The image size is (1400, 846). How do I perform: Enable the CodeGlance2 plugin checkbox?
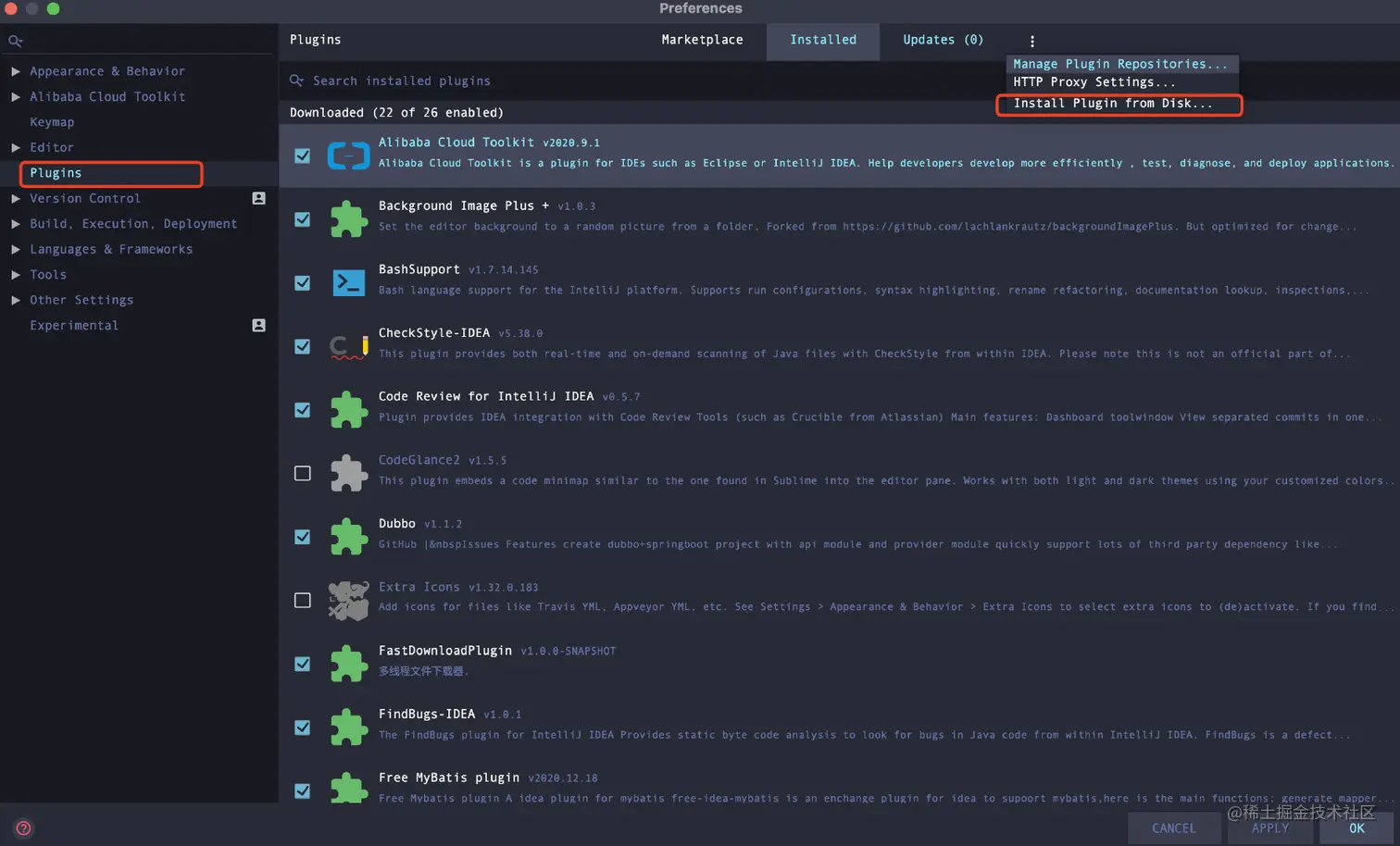[x=302, y=473]
